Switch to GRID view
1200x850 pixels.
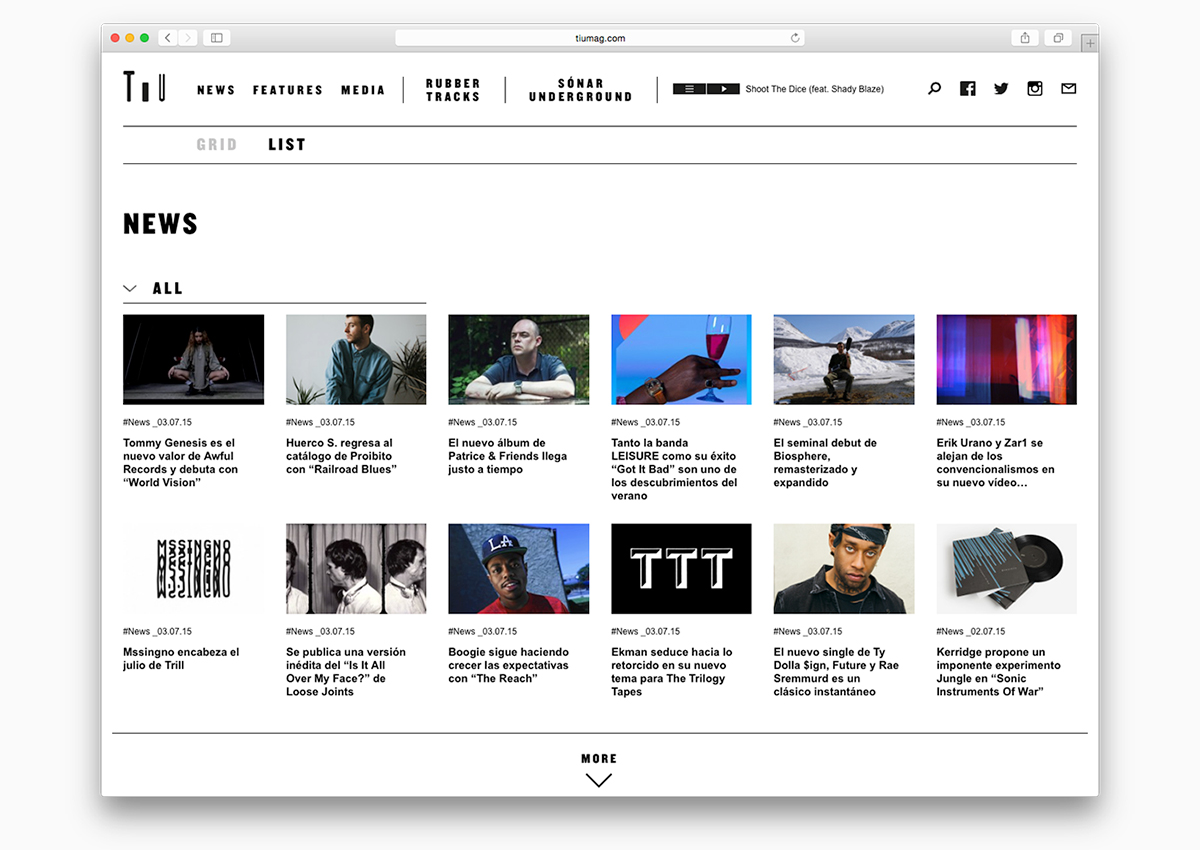tap(217, 145)
